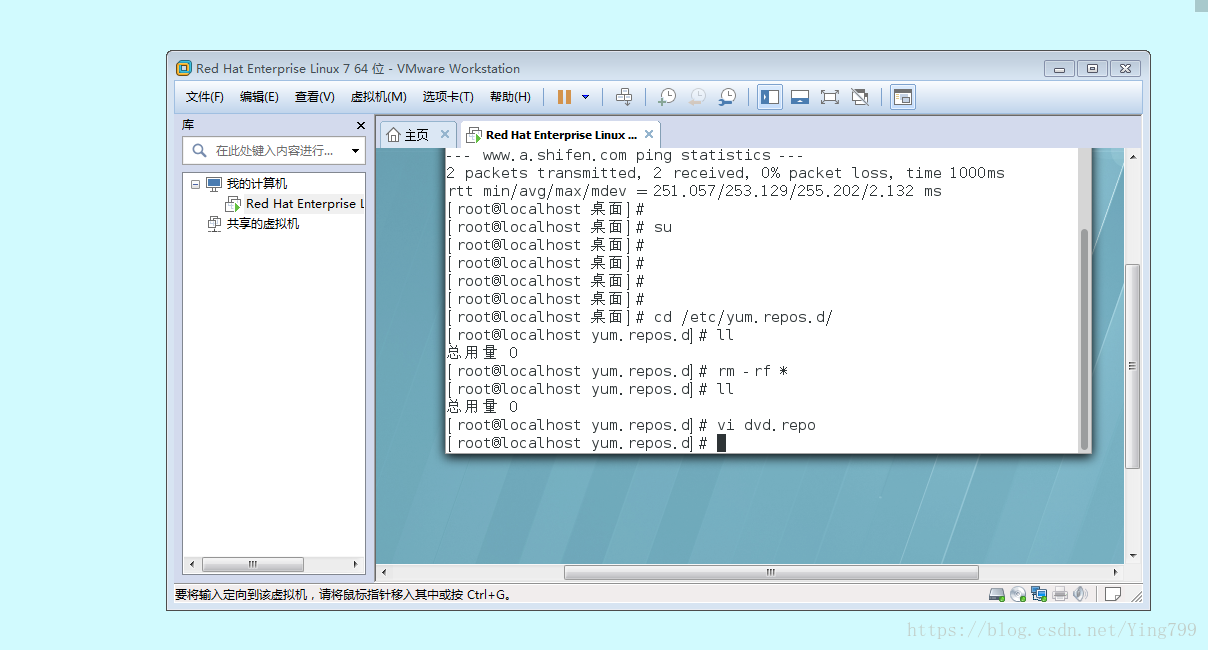Click the 'rm -rf *' command line
The height and width of the screenshot is (650, 1208).
tap(617, 371)
